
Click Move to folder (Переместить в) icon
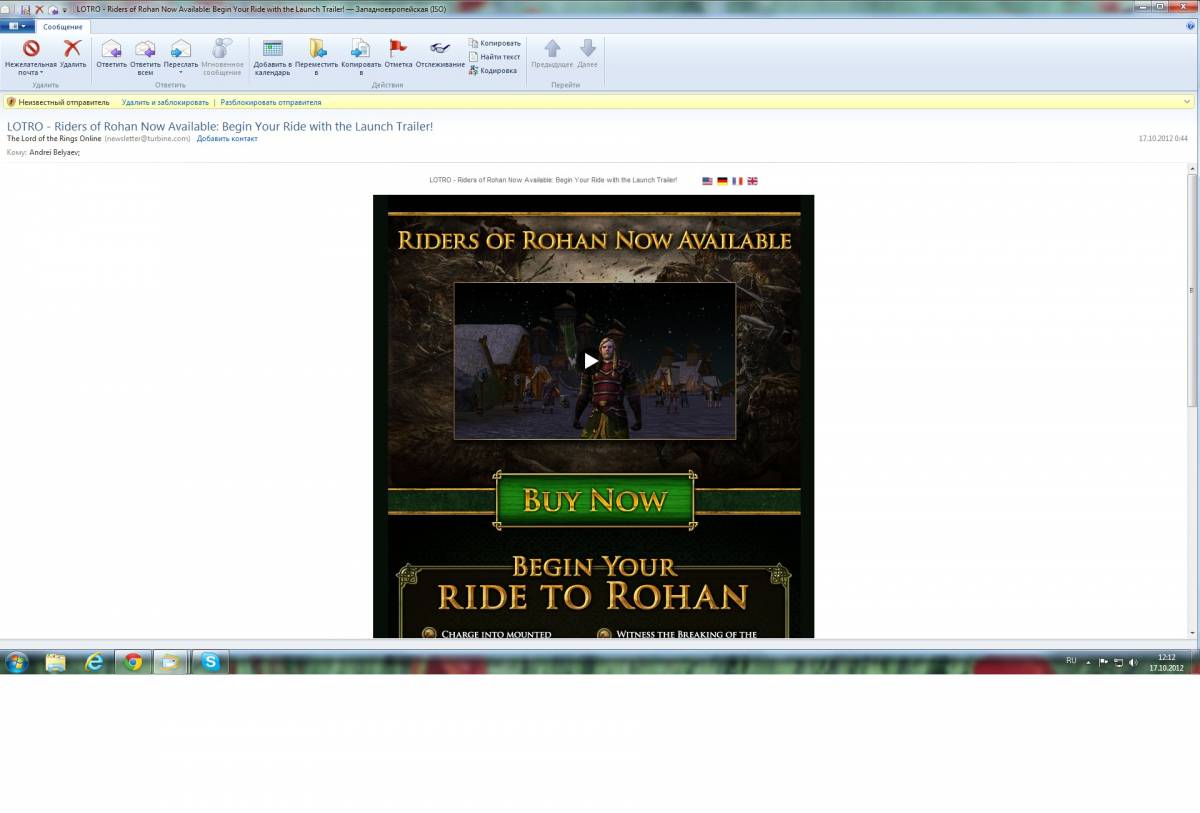point(317,48)
